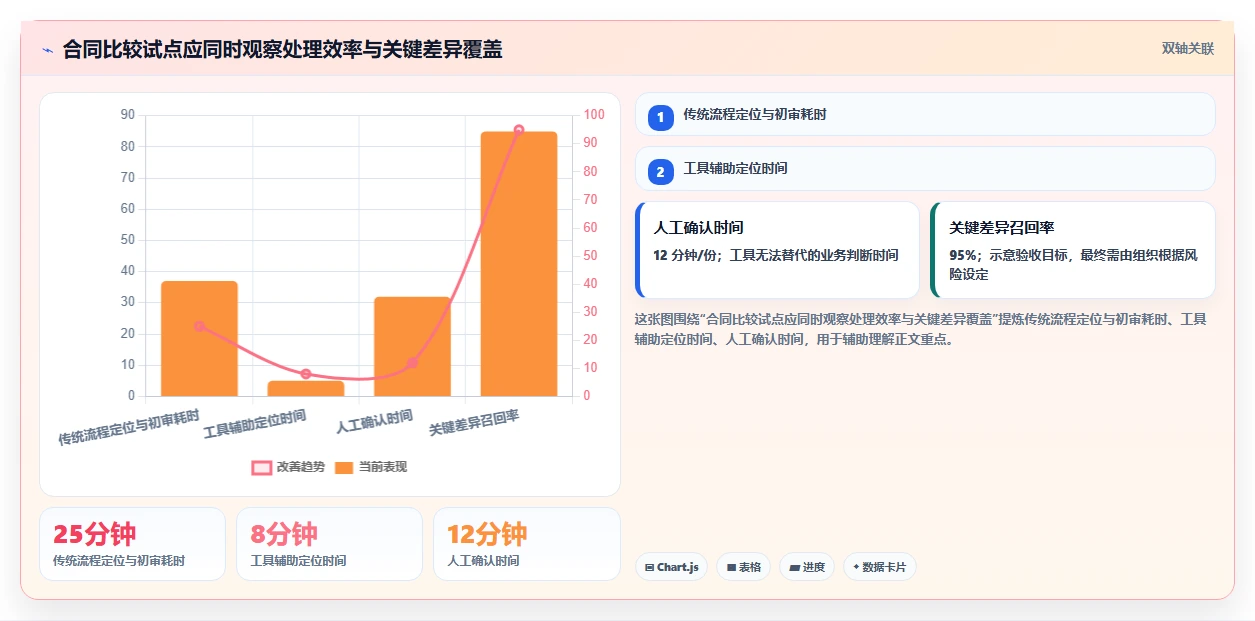This screenshot has width=1255, height=621.
Task: Click the 人工确认时间 orange bar
Action: pyautogui.click(x=412, y=346)
